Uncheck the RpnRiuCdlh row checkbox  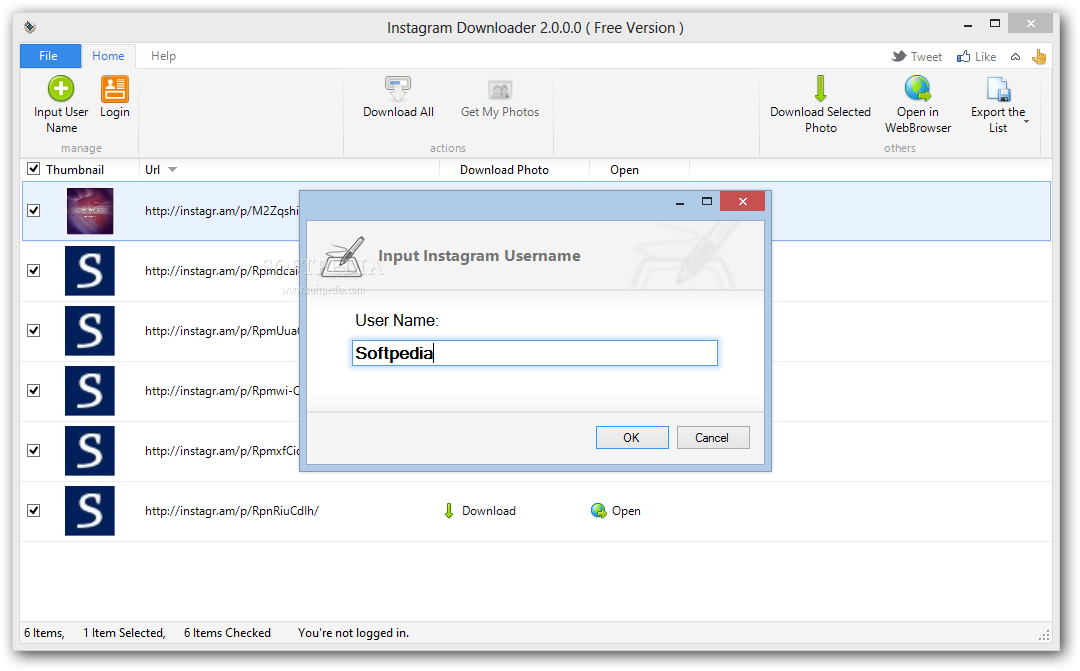[33, 510]
